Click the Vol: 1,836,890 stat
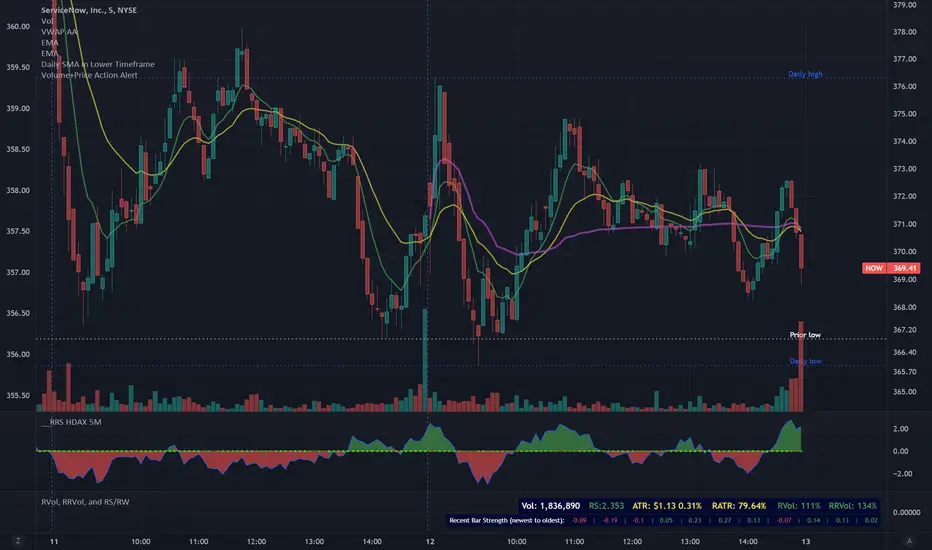Screen dimensions: 932x550 pos(550,505)
